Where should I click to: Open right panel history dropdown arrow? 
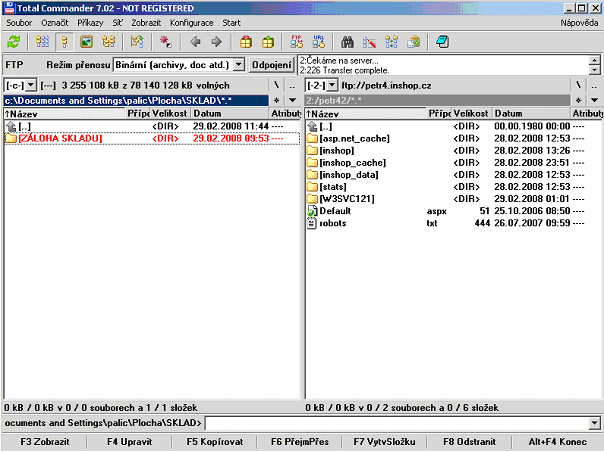[594, 100]
